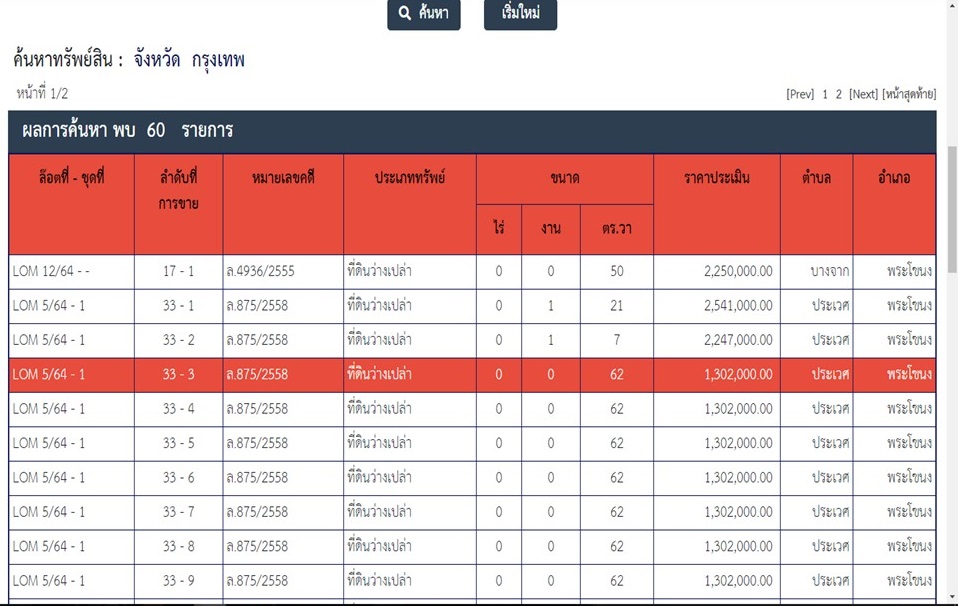Click the ตร.วา sub-column header
The width and height of the screenshot is (958, 606).
[616, 229]
